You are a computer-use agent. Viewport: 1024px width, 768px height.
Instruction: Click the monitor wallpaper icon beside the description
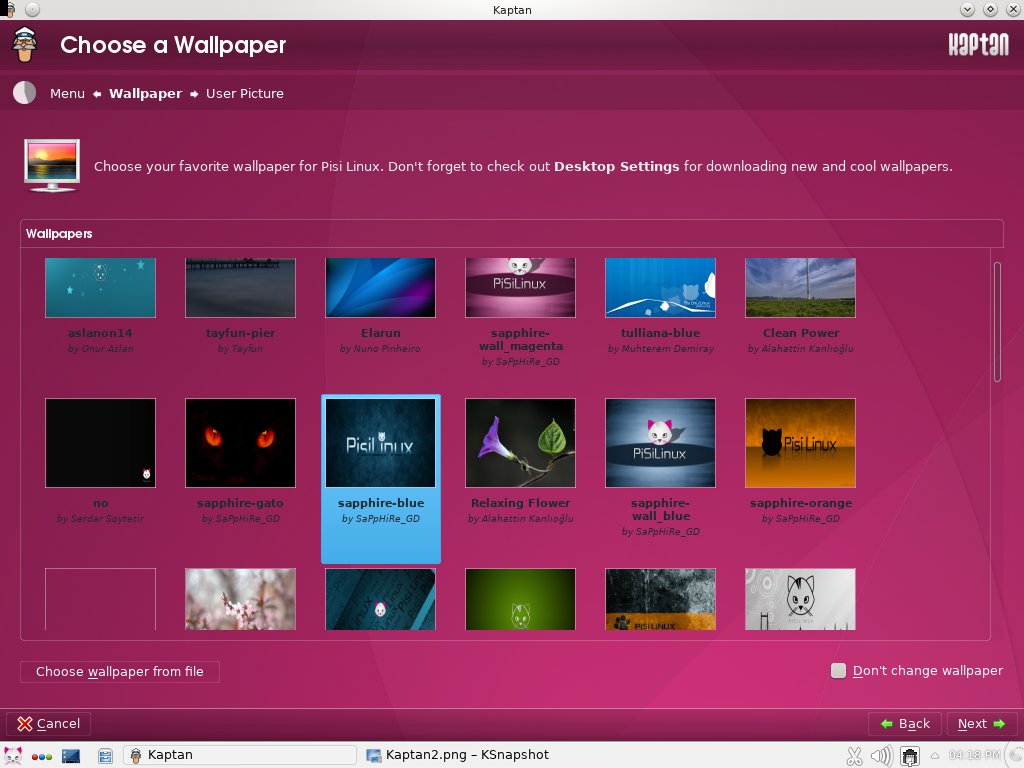51,165
